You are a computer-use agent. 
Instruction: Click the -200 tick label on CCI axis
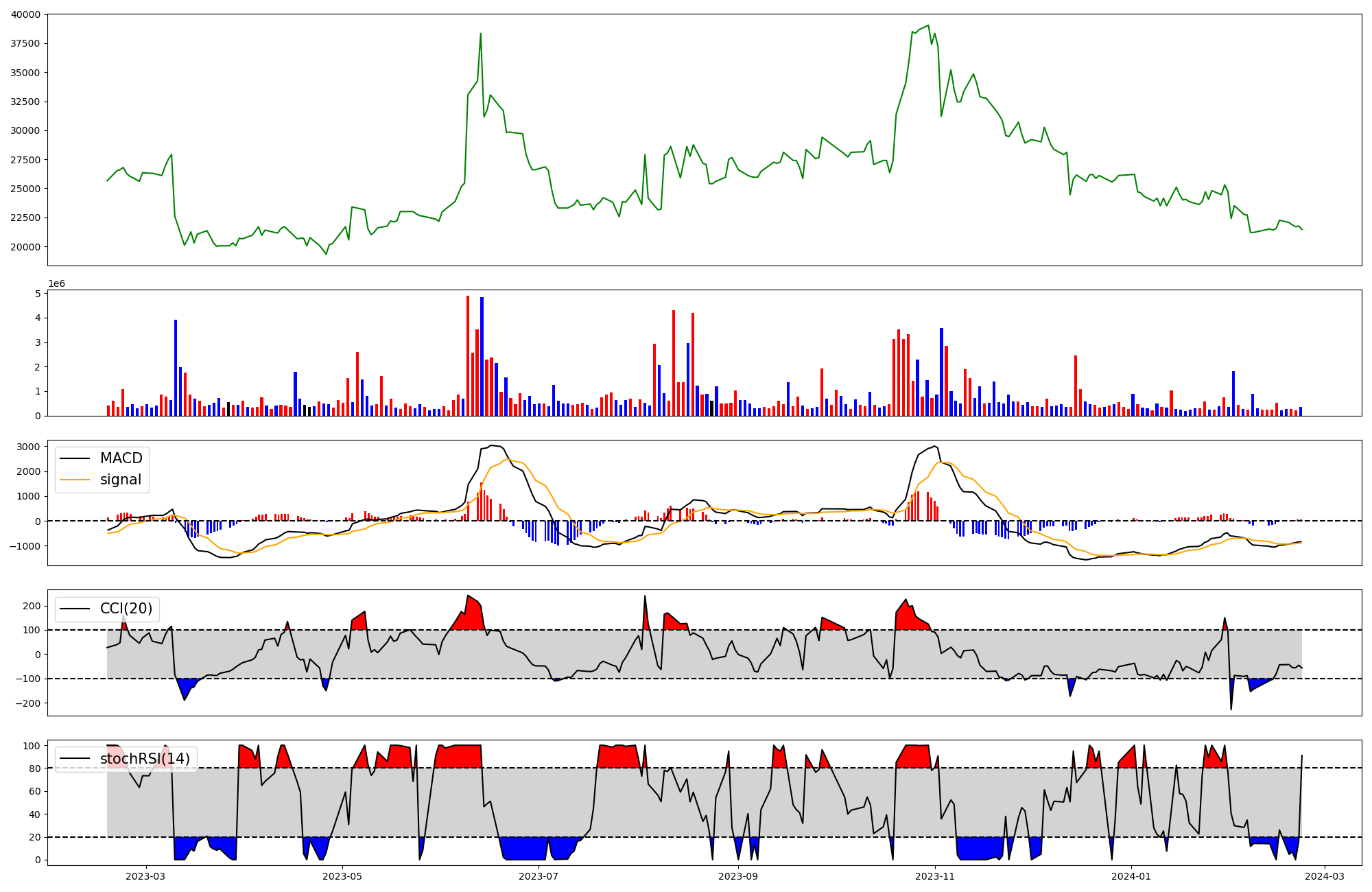point(27,703)
